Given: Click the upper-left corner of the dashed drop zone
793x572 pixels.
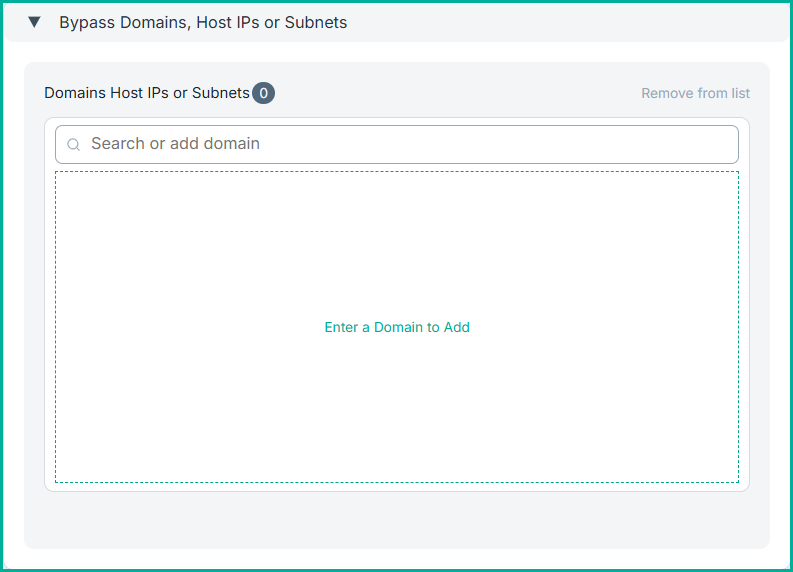Looking at the screenshot, I should tap(60, 176).
